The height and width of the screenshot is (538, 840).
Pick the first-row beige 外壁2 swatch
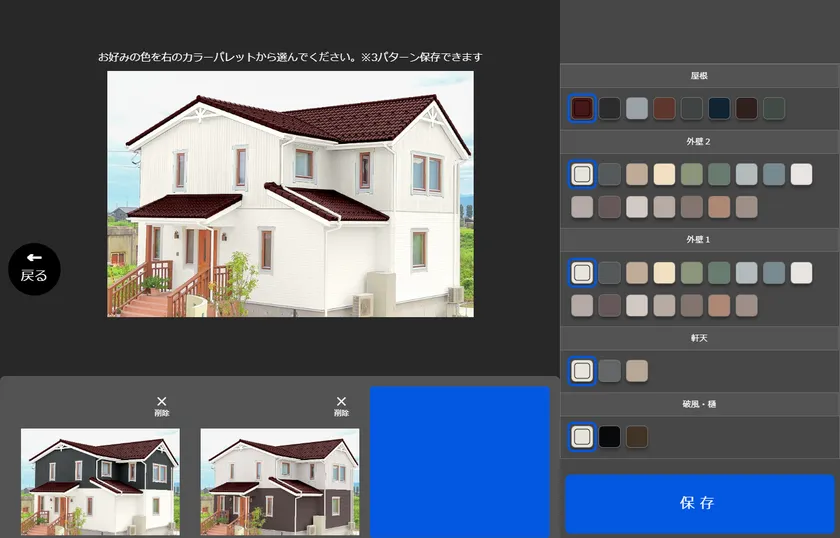[x=637, y=175]
